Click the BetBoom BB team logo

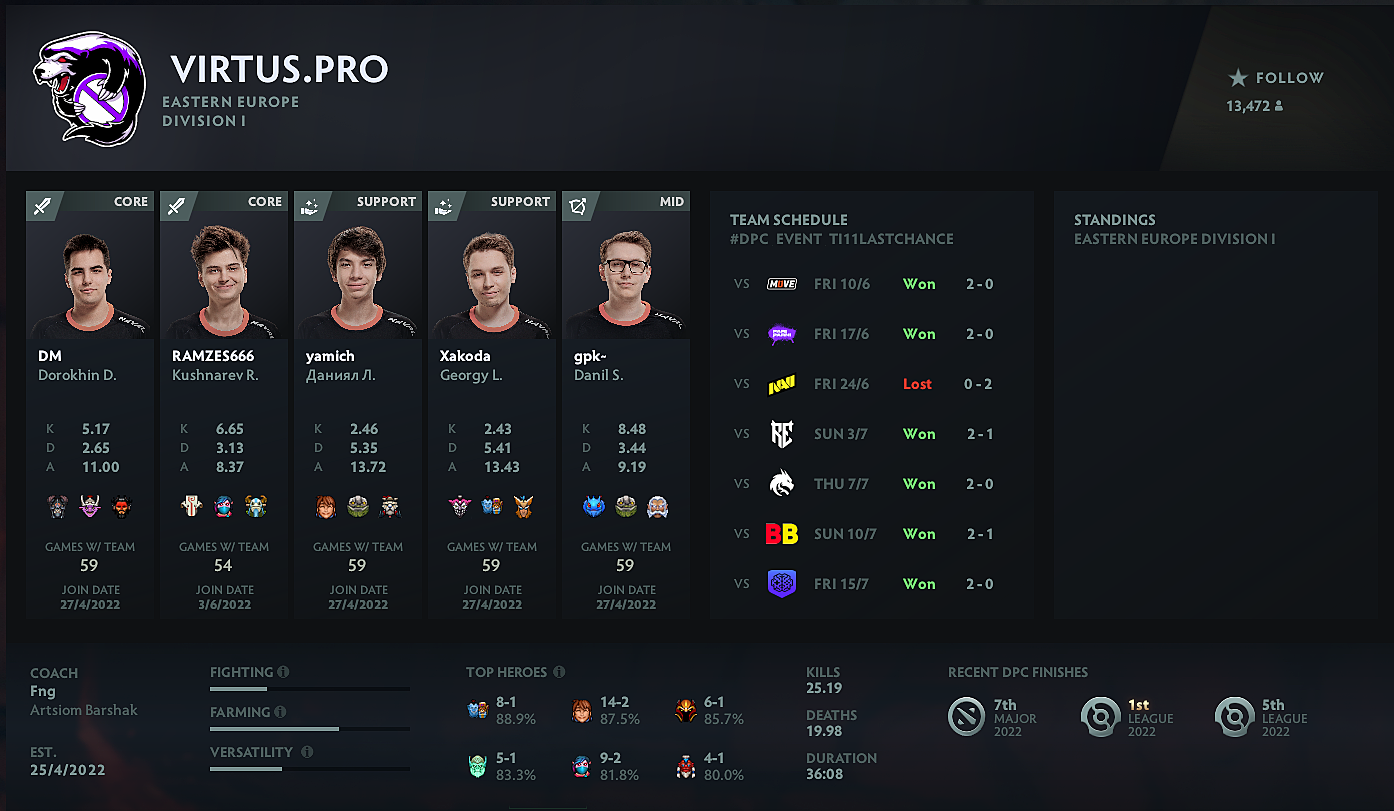[781, 534]
